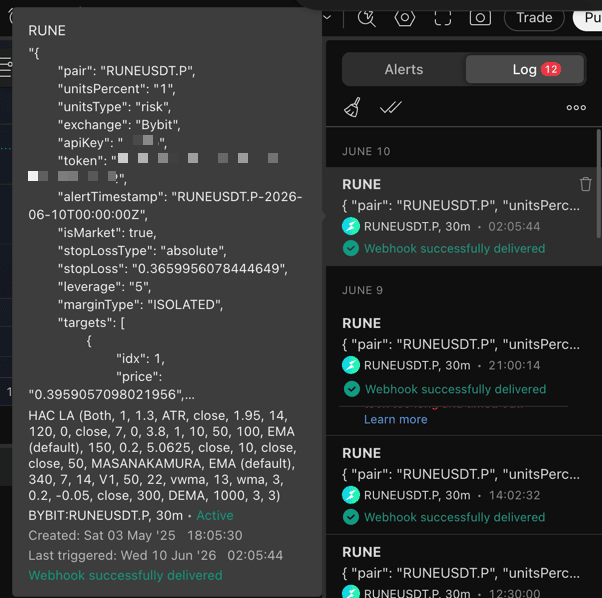602x598 pixels.
Task: Open the quick search icon
Action: point(367,18)
